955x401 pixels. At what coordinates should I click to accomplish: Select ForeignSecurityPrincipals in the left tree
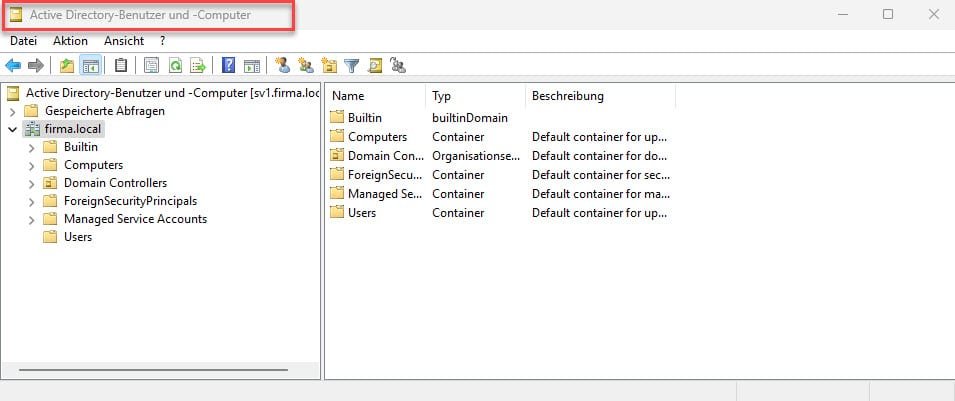coord(130,201)
